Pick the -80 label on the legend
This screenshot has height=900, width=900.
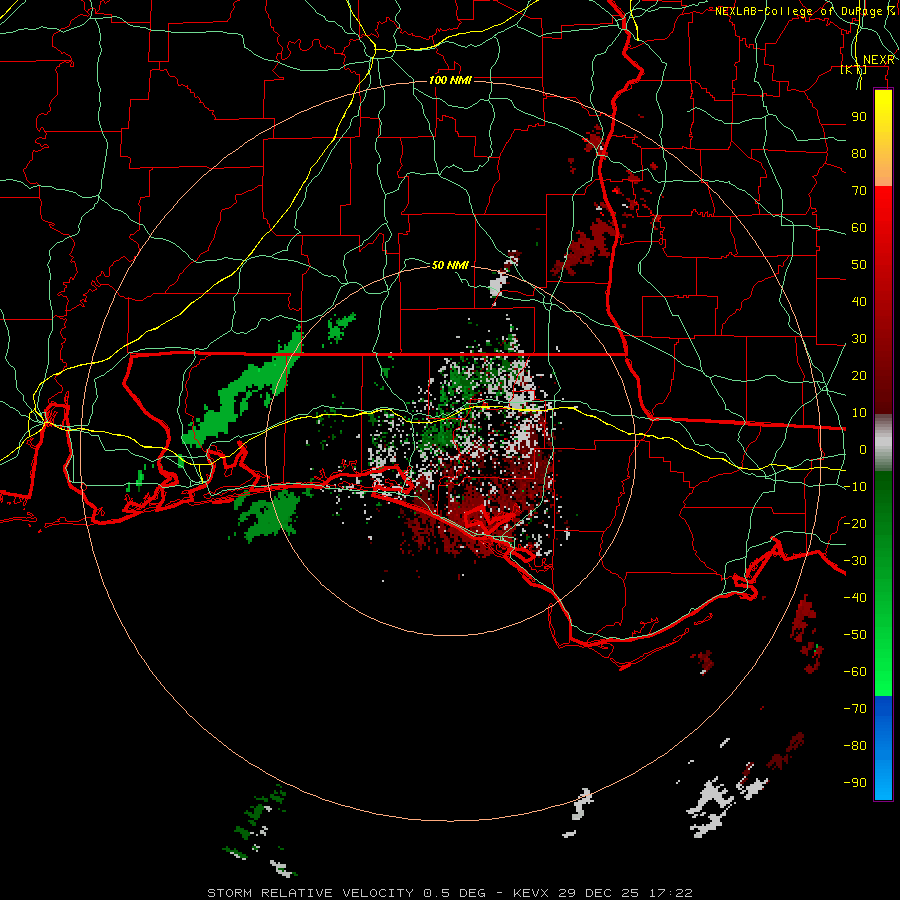tap(855, 746)
